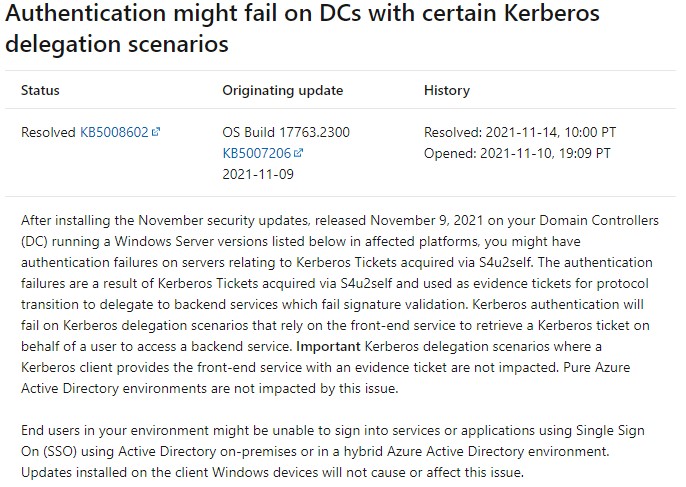
Task: Click the Single Sign On (SSO) text
Action: click(x=333, y=441)
